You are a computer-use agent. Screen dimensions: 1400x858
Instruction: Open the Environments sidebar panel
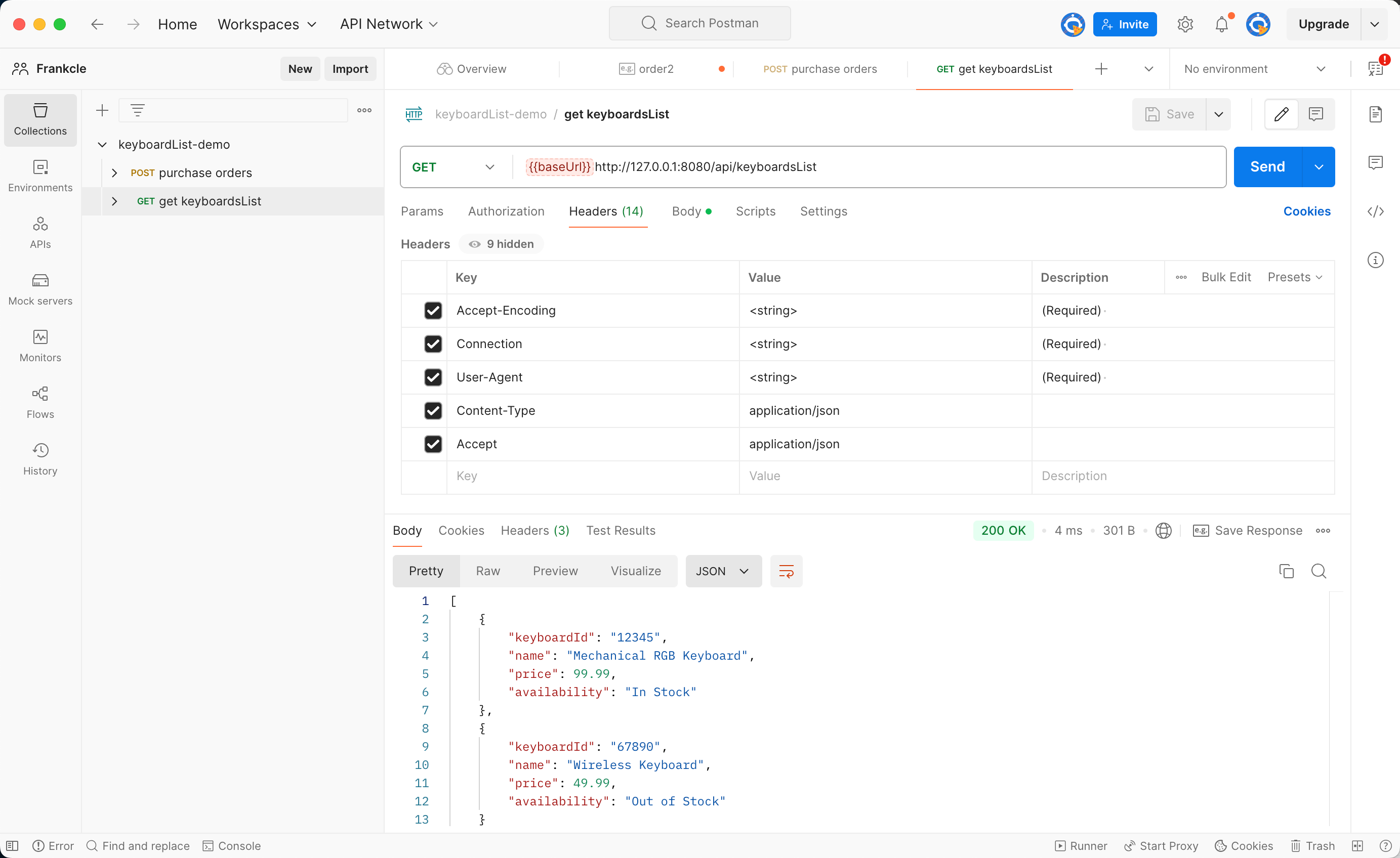tap(40, 177)
